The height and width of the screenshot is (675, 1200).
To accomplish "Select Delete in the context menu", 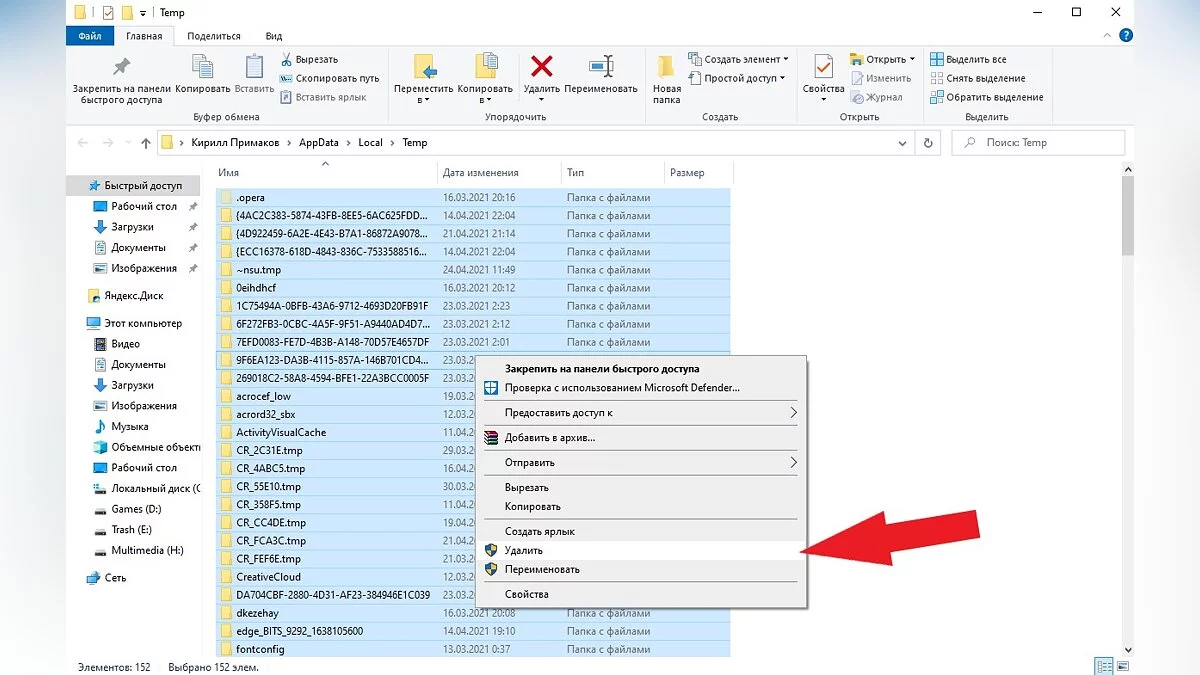I will (x=524, y=551).
